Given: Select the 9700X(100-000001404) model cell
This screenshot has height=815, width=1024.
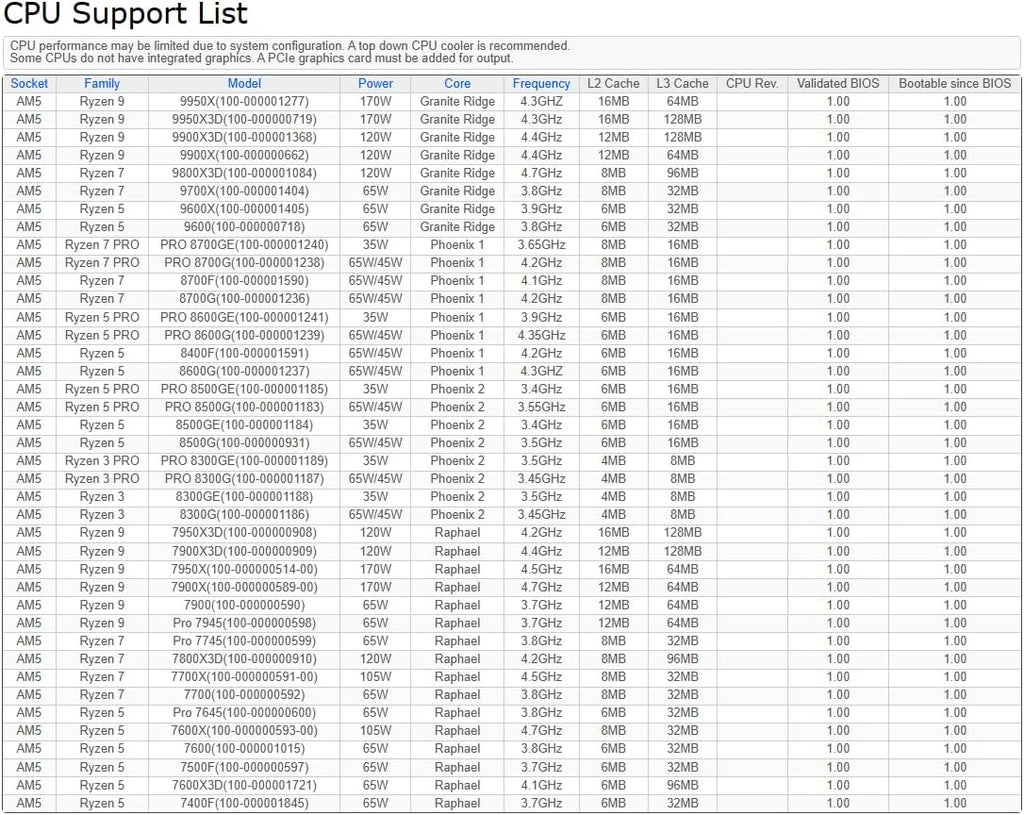Looking at the screenshot, I should pos(244,191).
